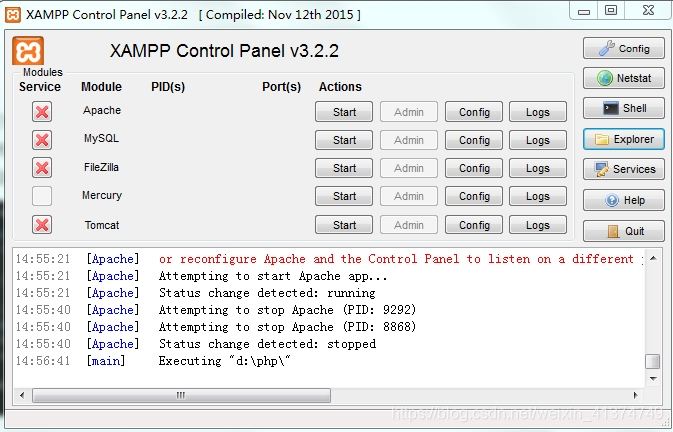The image size is (673, 432).
Task: Click the Mercury Admin button
Action: (409, 196)
